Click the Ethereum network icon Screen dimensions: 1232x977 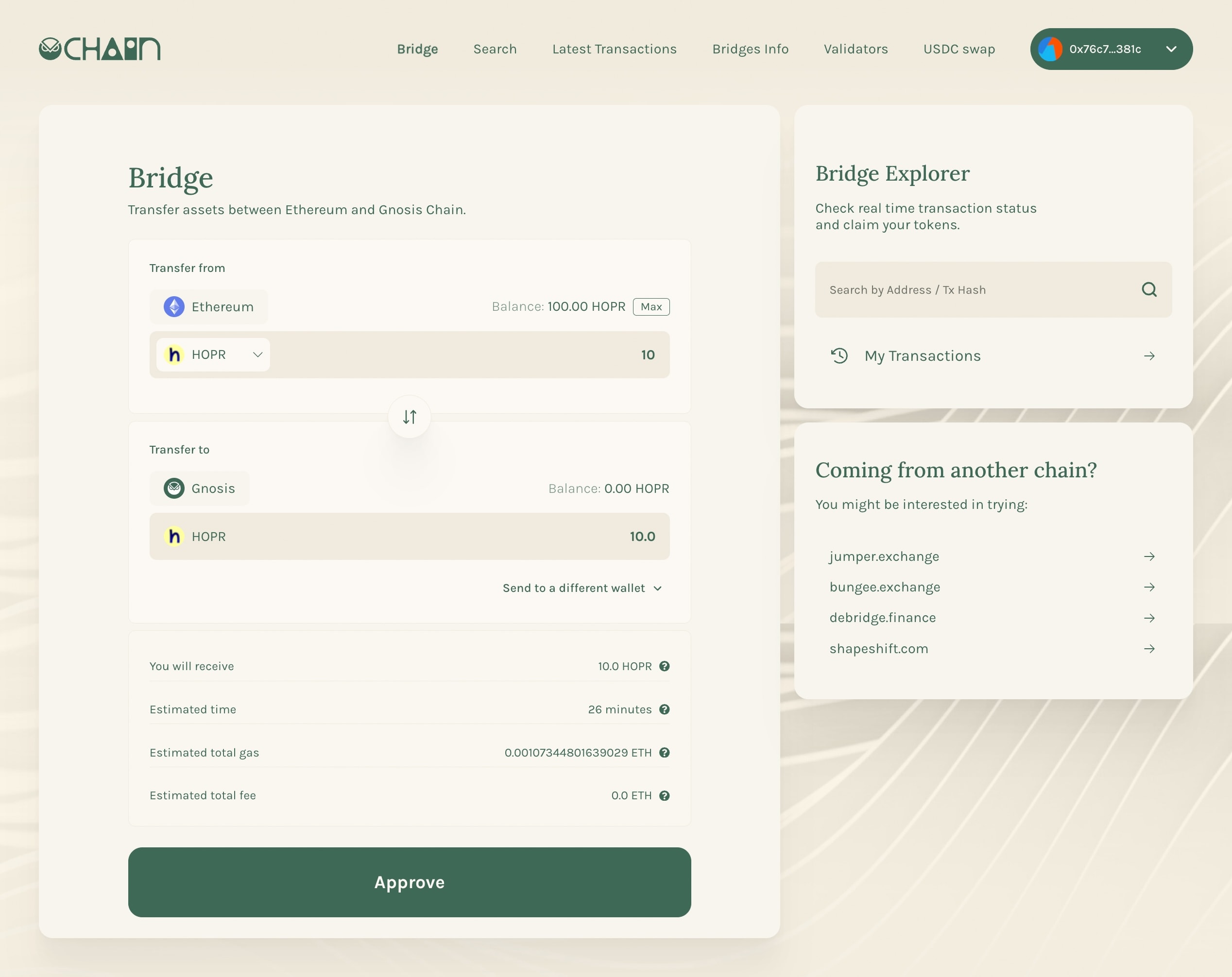tap(173, 307)
